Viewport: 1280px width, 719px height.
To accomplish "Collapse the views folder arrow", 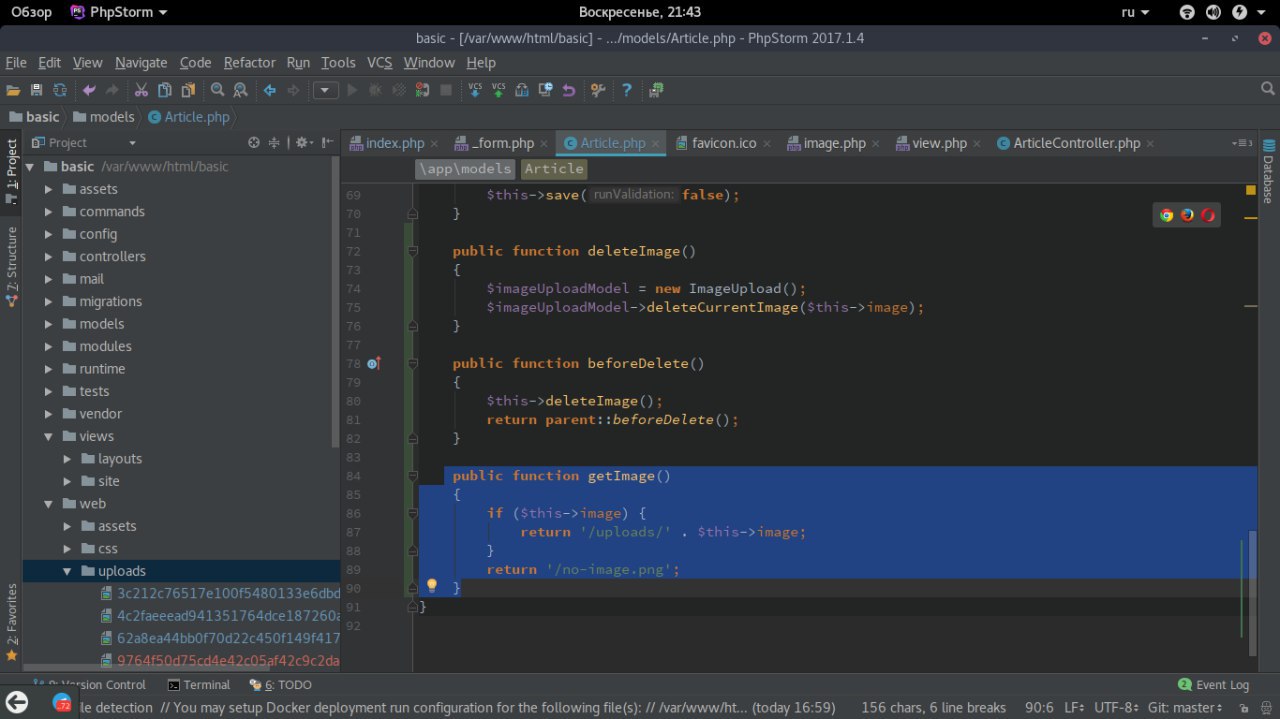I will (x=48, y=437).
